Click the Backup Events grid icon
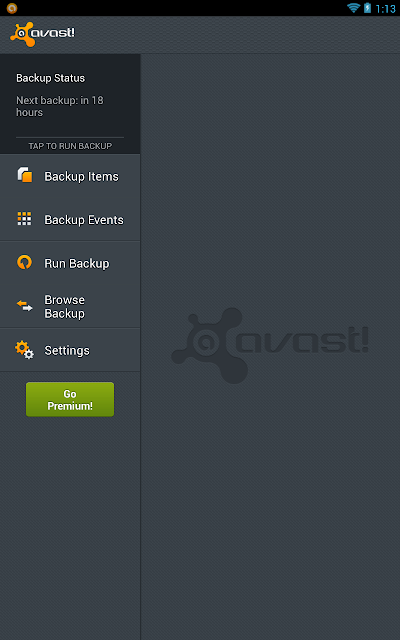 24,219
